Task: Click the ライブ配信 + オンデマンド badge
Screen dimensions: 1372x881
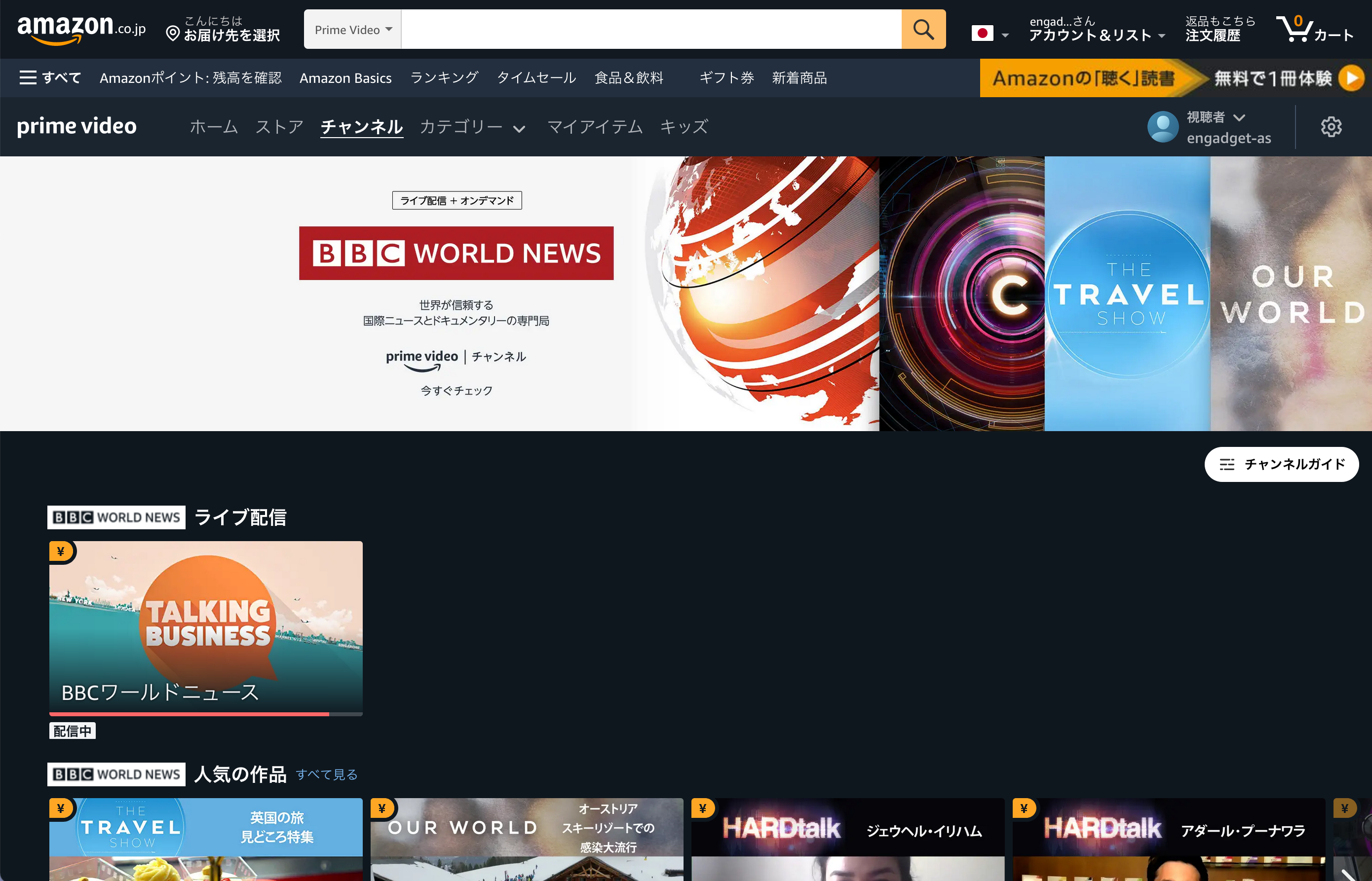Action: [x=457, y=200]
